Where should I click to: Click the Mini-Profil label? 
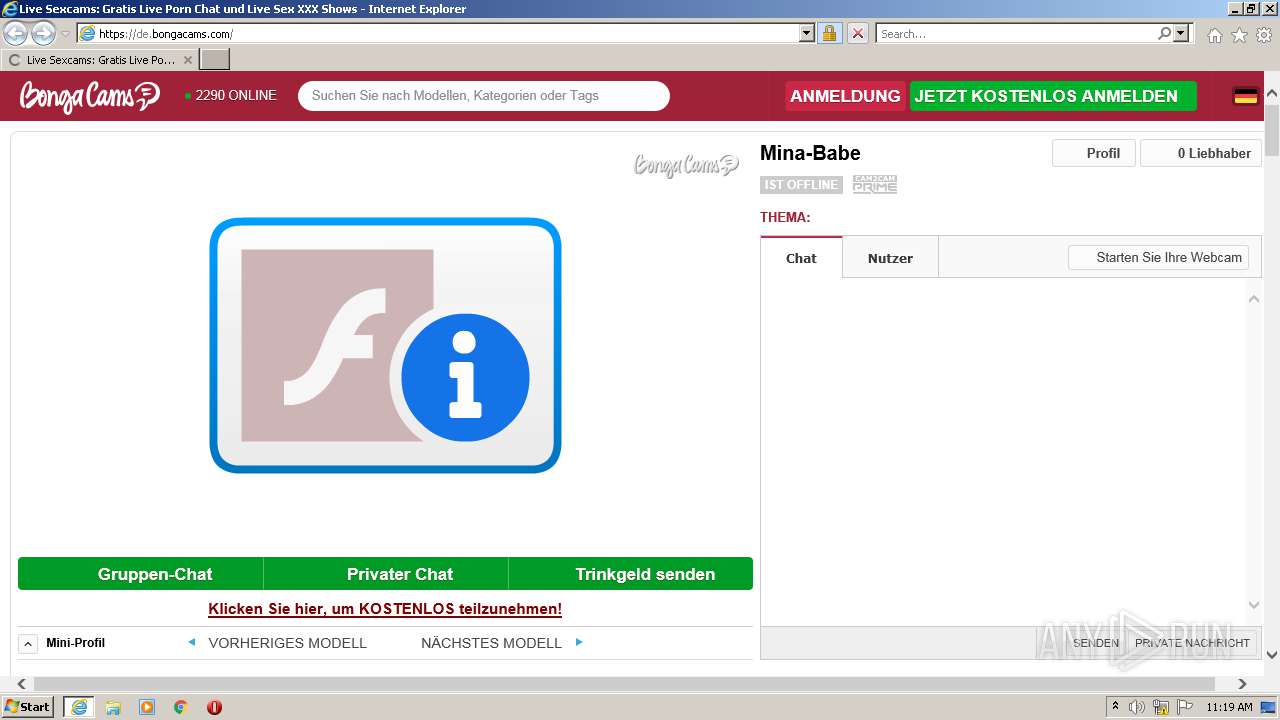(x=75, y=643)
